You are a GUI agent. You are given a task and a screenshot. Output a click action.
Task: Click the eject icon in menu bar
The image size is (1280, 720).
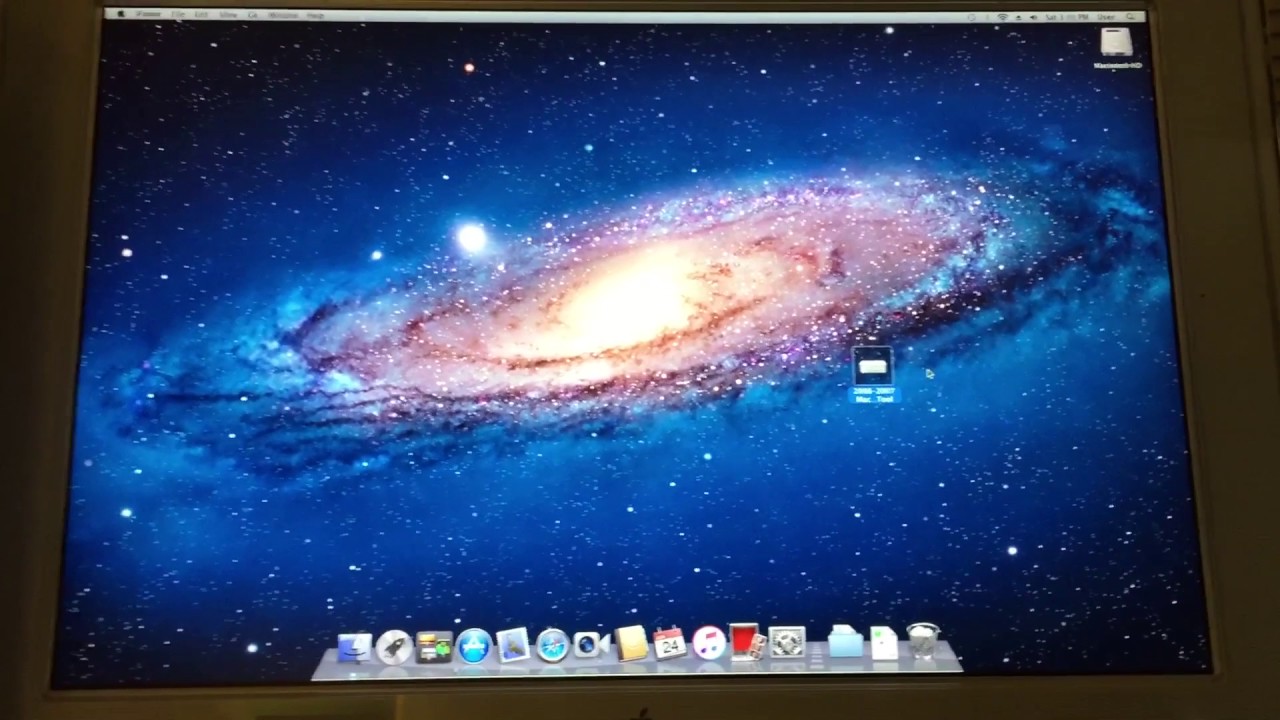(1018, 17)
